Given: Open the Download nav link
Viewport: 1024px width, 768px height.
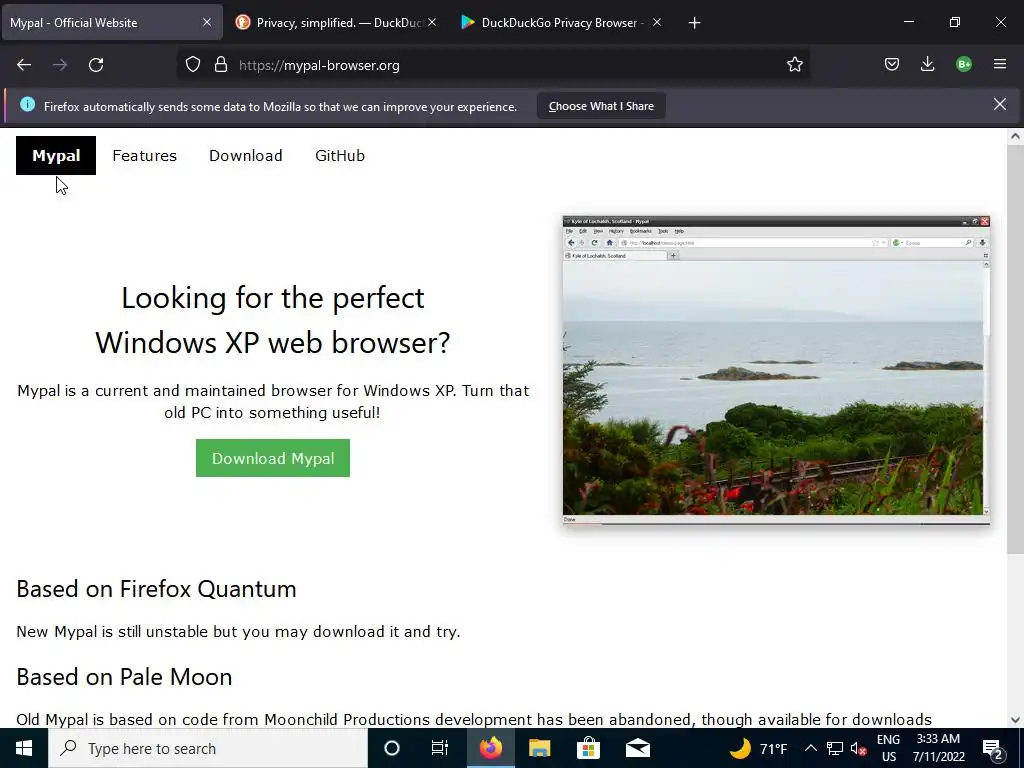Looking at the screenshot, I should coord(246,155).
